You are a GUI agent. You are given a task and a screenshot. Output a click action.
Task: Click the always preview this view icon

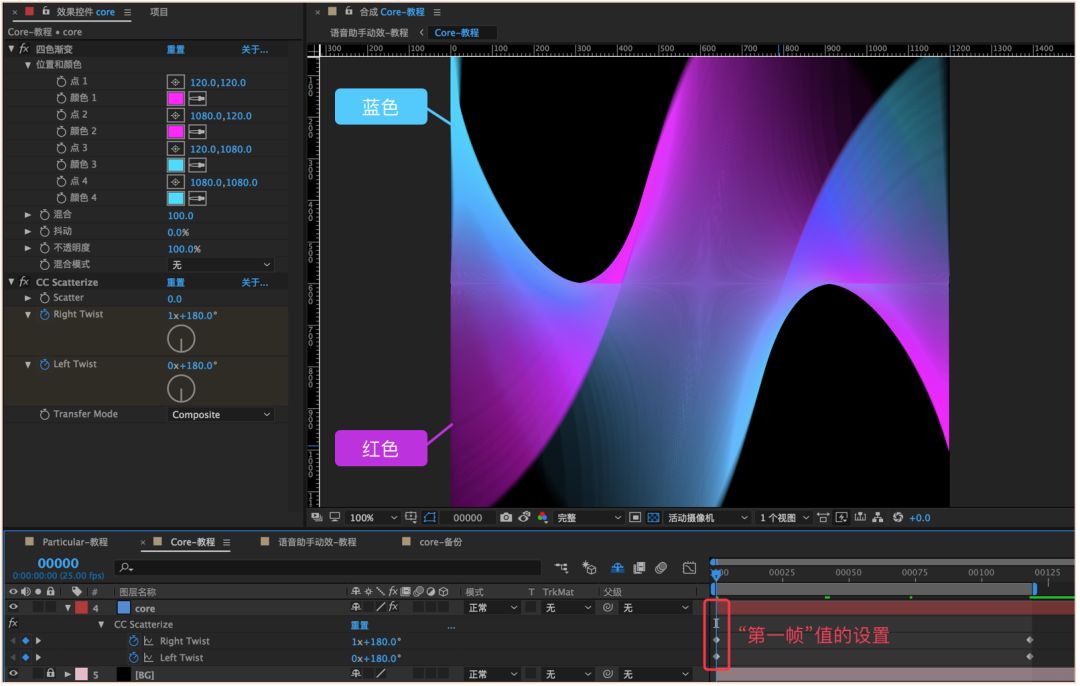316,517
